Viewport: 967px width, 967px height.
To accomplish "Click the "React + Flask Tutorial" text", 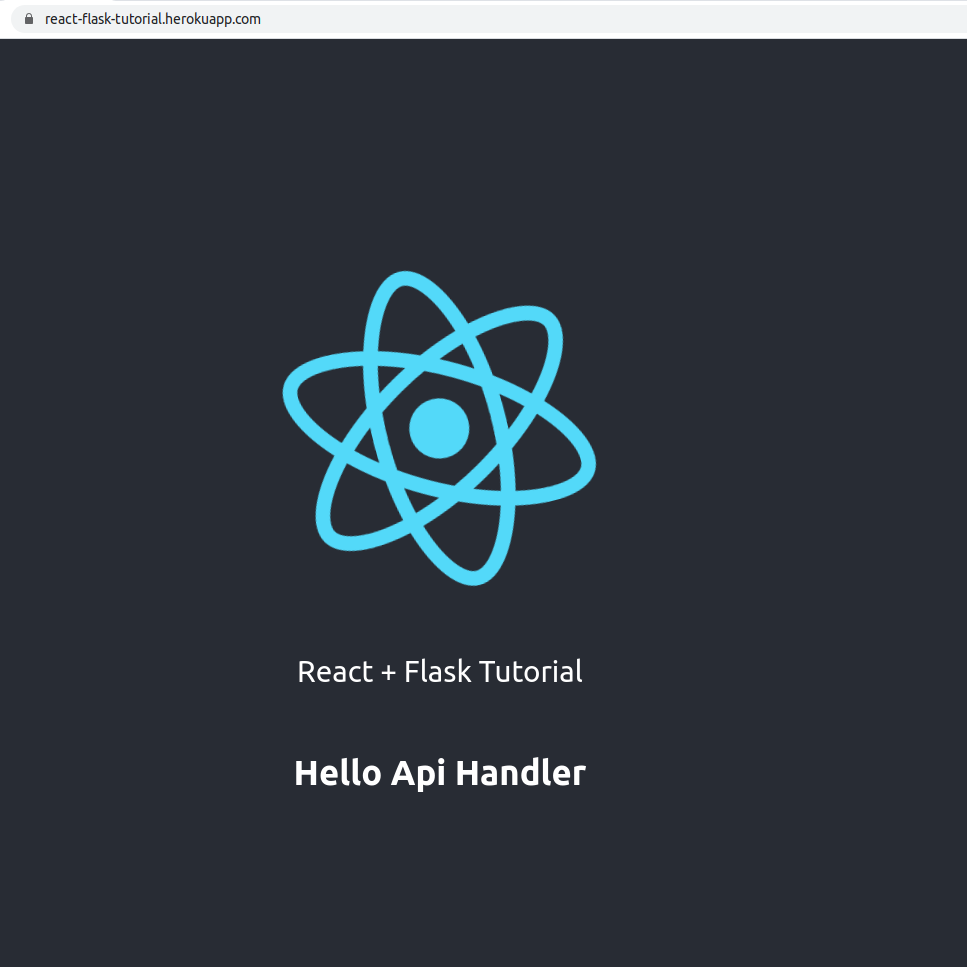I will tap(440, 672).
